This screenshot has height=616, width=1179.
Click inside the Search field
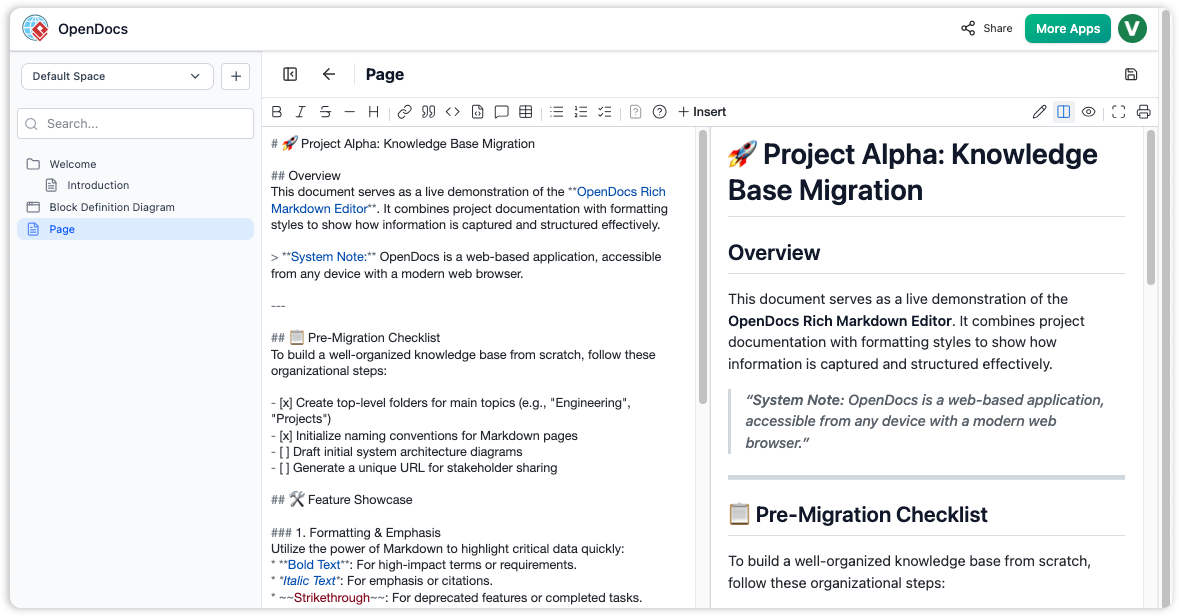[x=135, y=123]
